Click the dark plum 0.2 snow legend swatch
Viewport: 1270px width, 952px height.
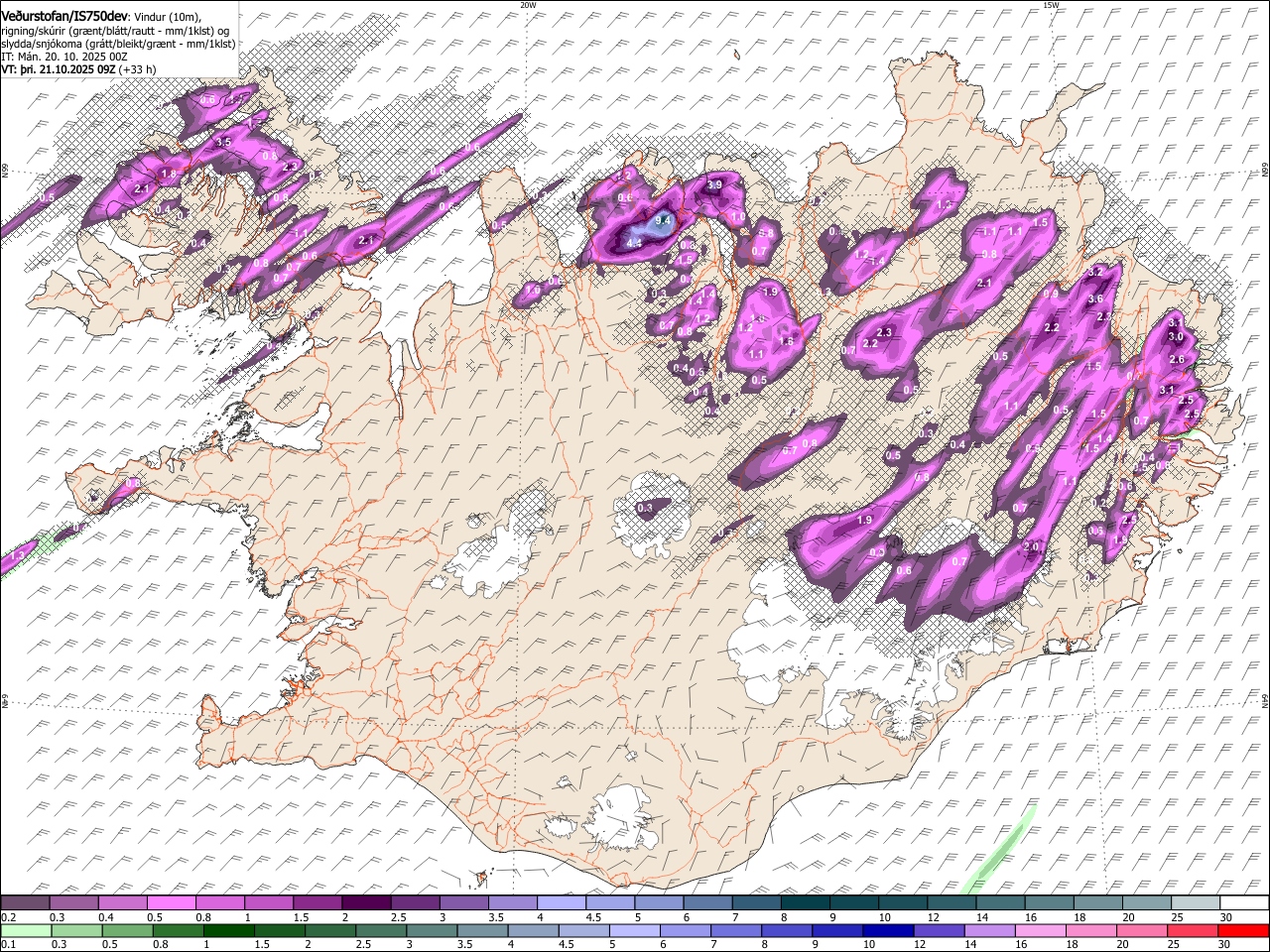25,902
